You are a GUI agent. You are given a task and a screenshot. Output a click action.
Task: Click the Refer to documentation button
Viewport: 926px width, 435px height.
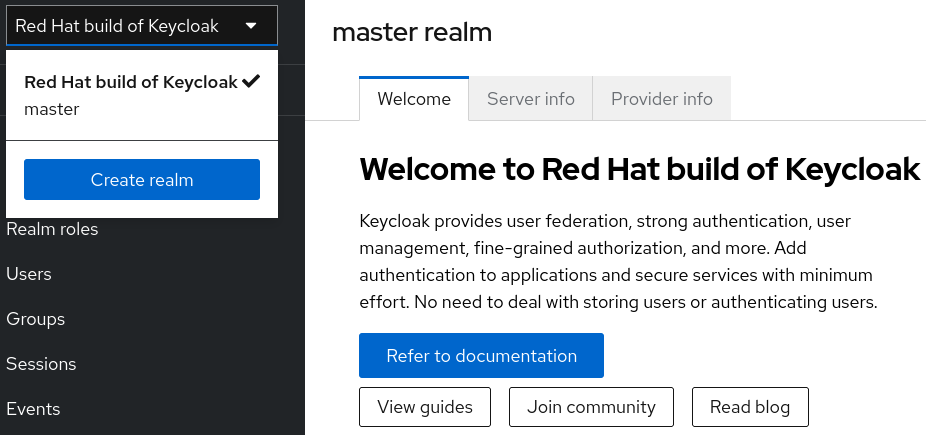[481, 356]
